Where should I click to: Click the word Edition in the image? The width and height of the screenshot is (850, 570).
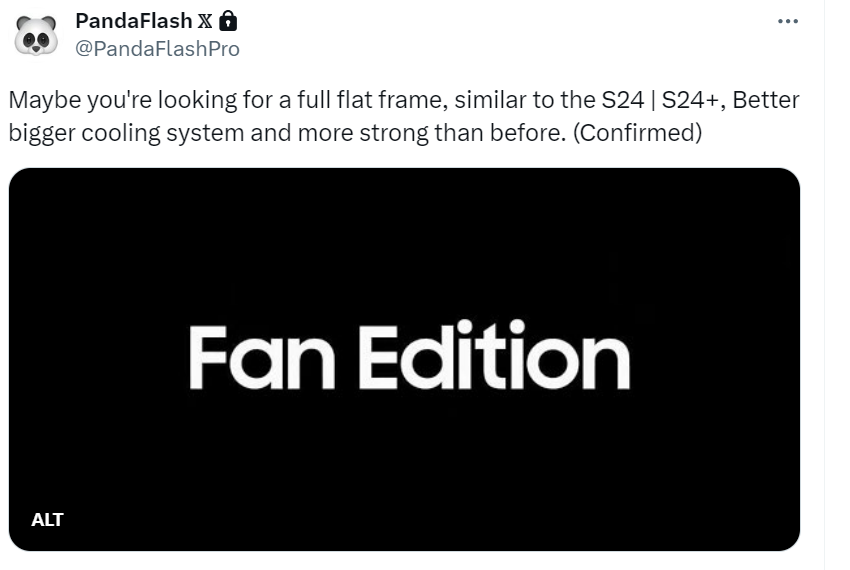[x=494, y=355]
